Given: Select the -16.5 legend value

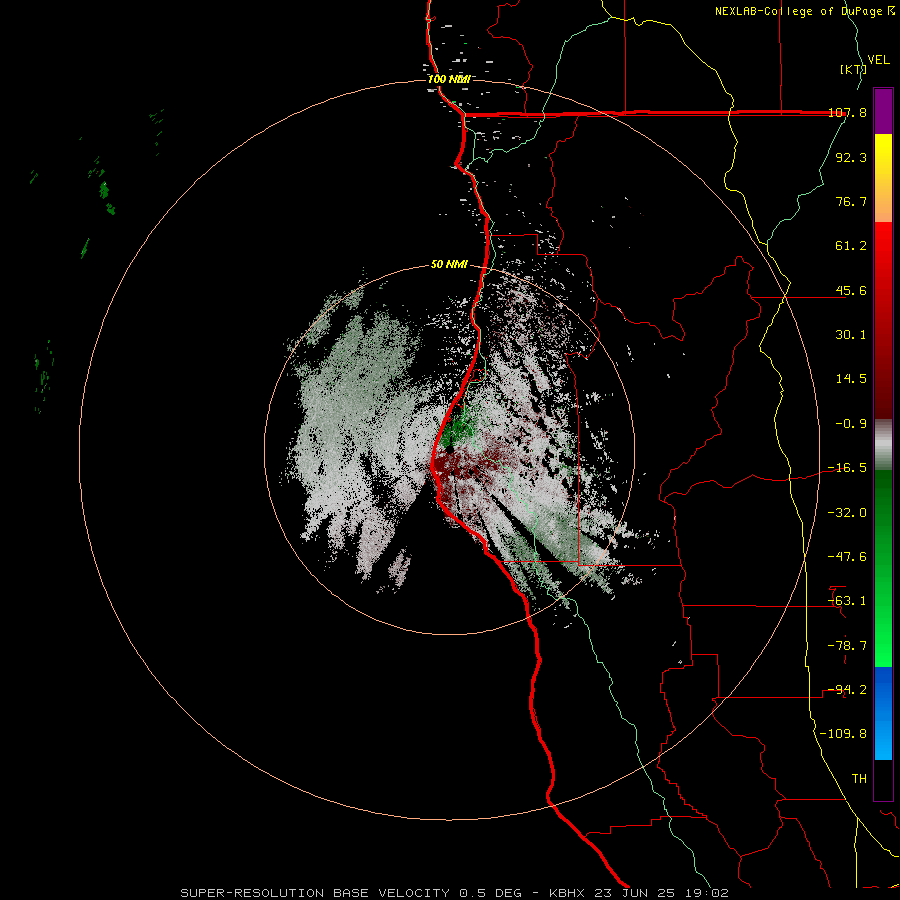Looking at the screenshot, I should click(x=847, y=468).
